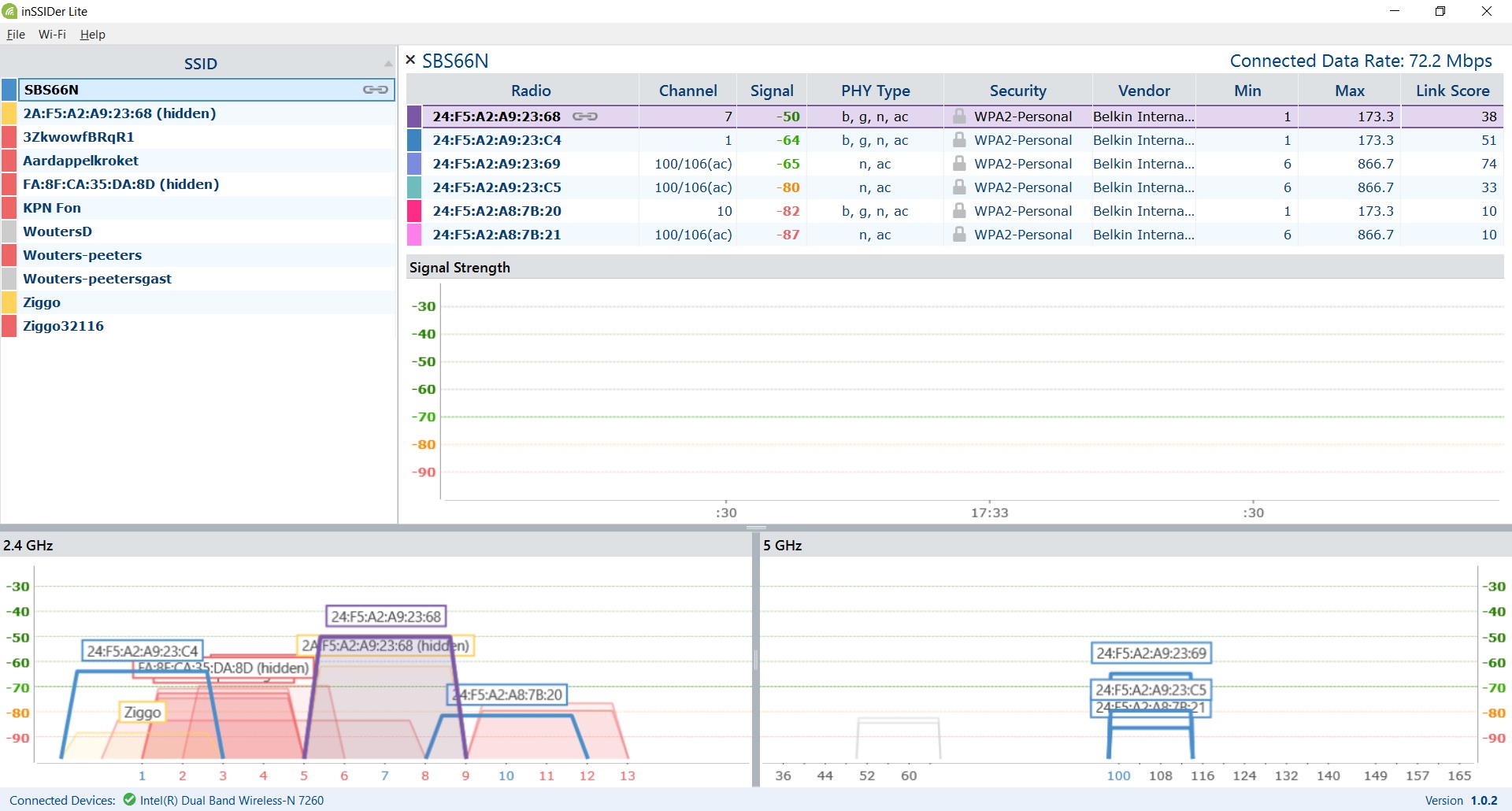Click the 24:F5:A2:A9:23:69 label in 5 GHz chart

pyautogui.click(x=1151, y=653)
